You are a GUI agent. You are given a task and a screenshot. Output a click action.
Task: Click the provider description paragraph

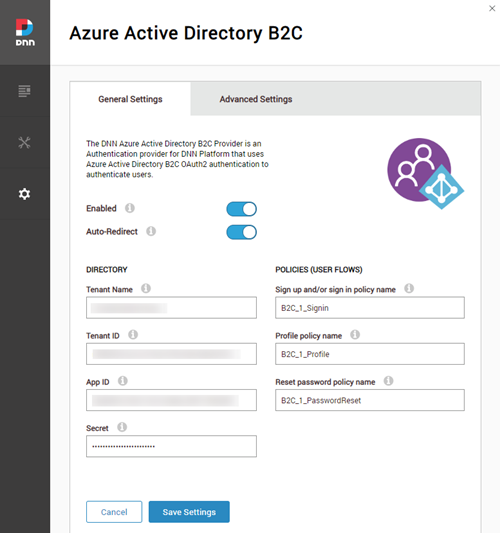tap(177, 159)
